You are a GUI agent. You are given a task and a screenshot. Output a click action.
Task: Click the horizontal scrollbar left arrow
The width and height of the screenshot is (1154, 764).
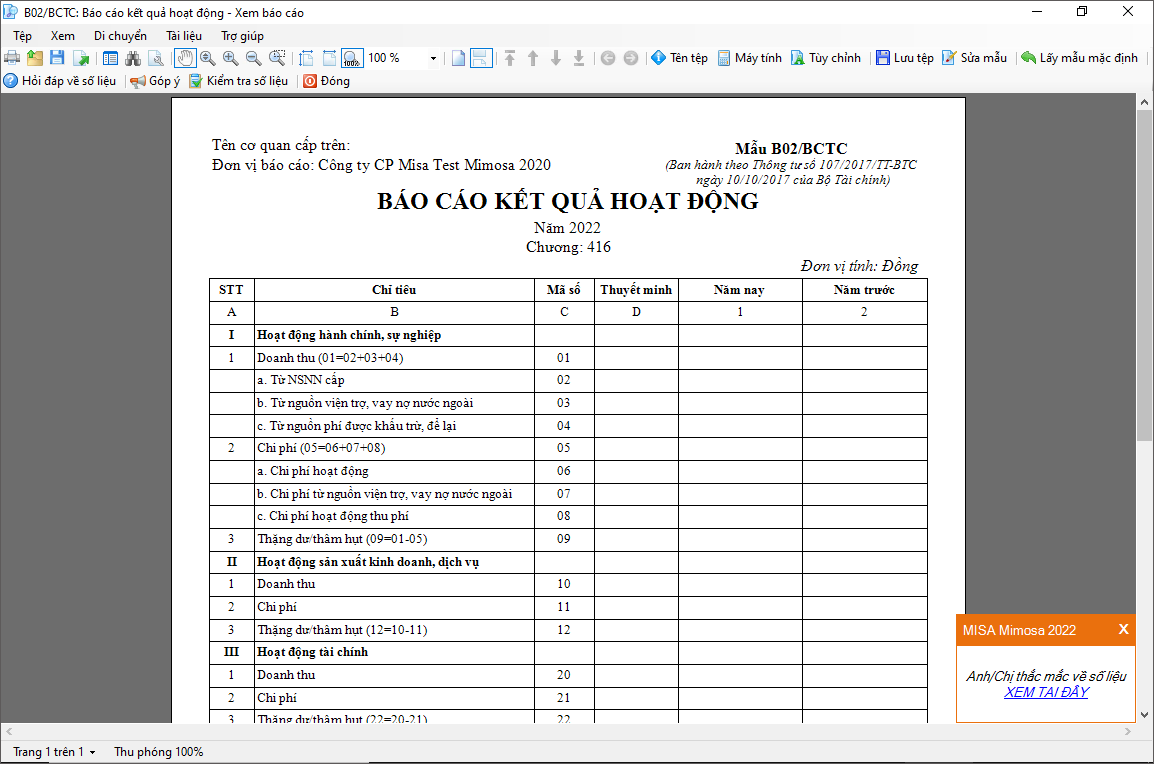(8, 732)
